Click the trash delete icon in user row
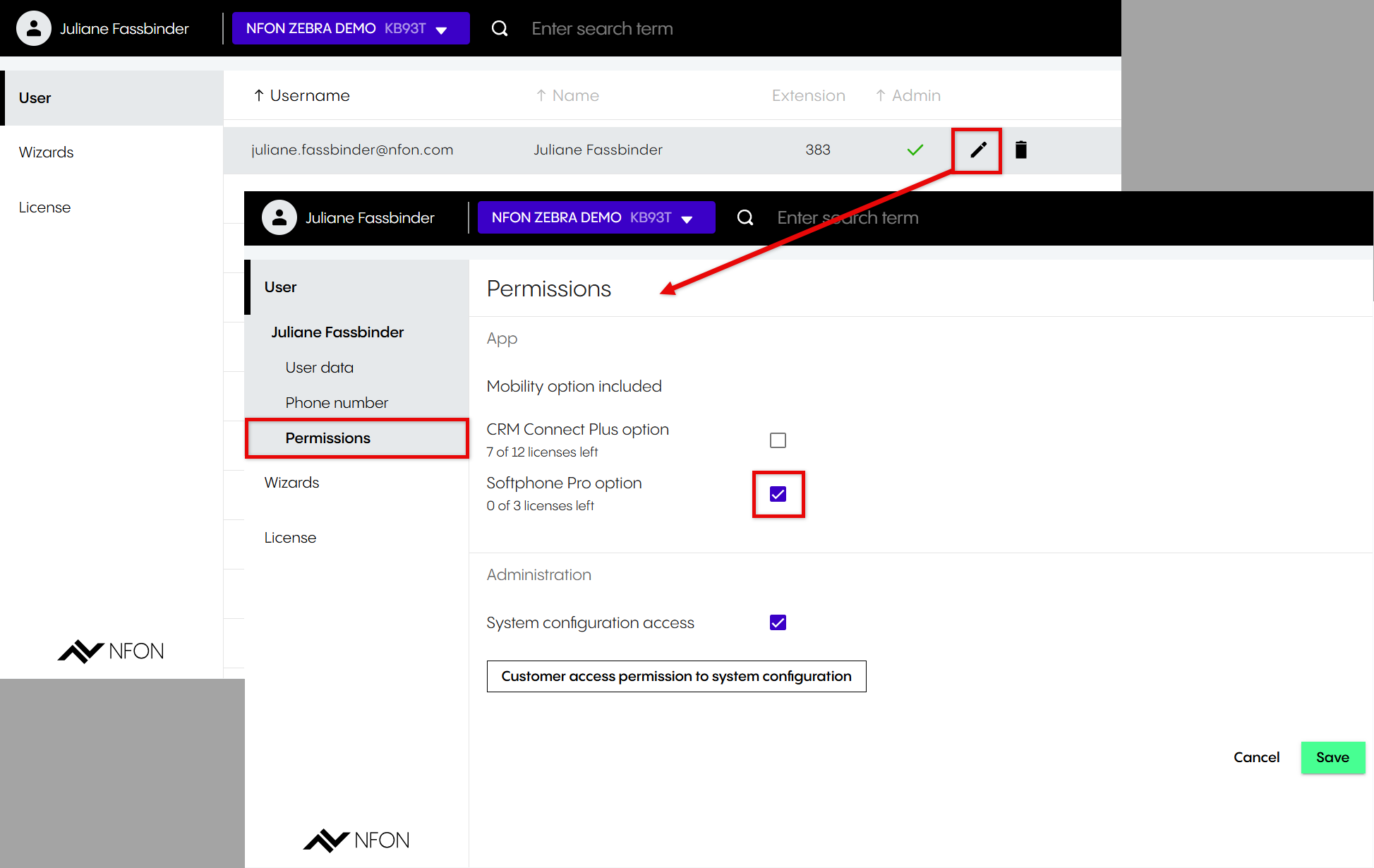Viewport: 1374px width, 868px height. click(1020, 150)
